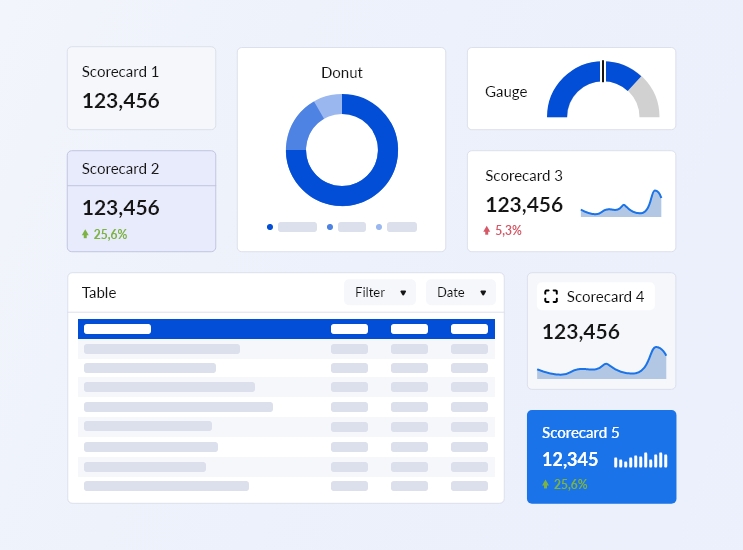Click the expand icon beside Scorecard 4

coord(551,297)
